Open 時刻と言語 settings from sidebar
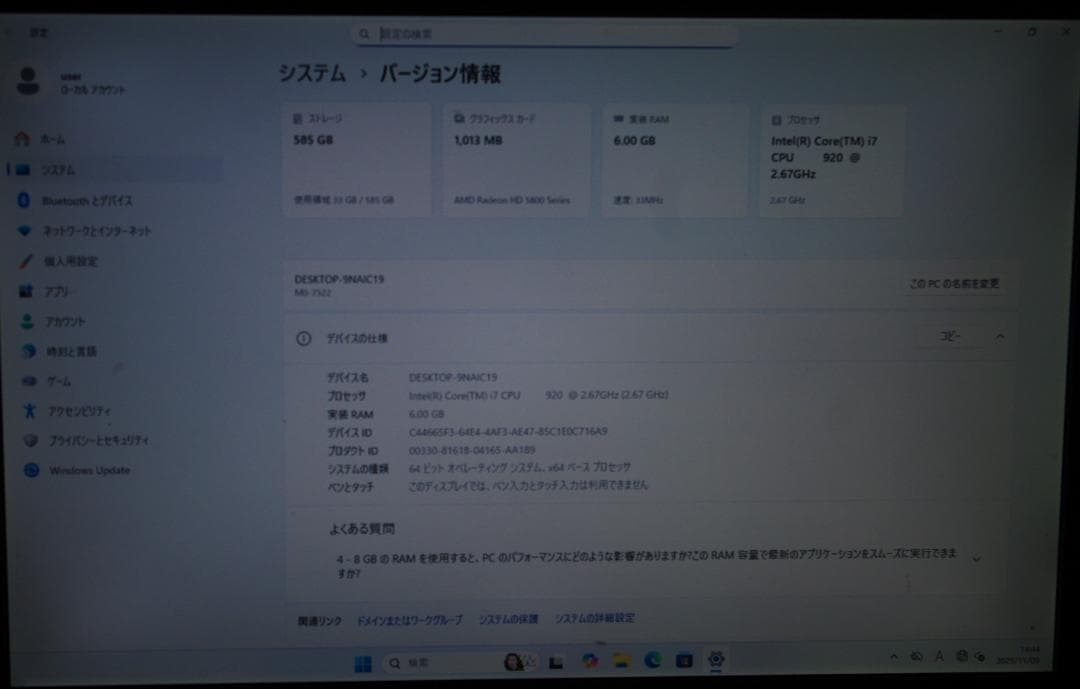Screen dimensions: 1080x689 [x=72, y=351]
